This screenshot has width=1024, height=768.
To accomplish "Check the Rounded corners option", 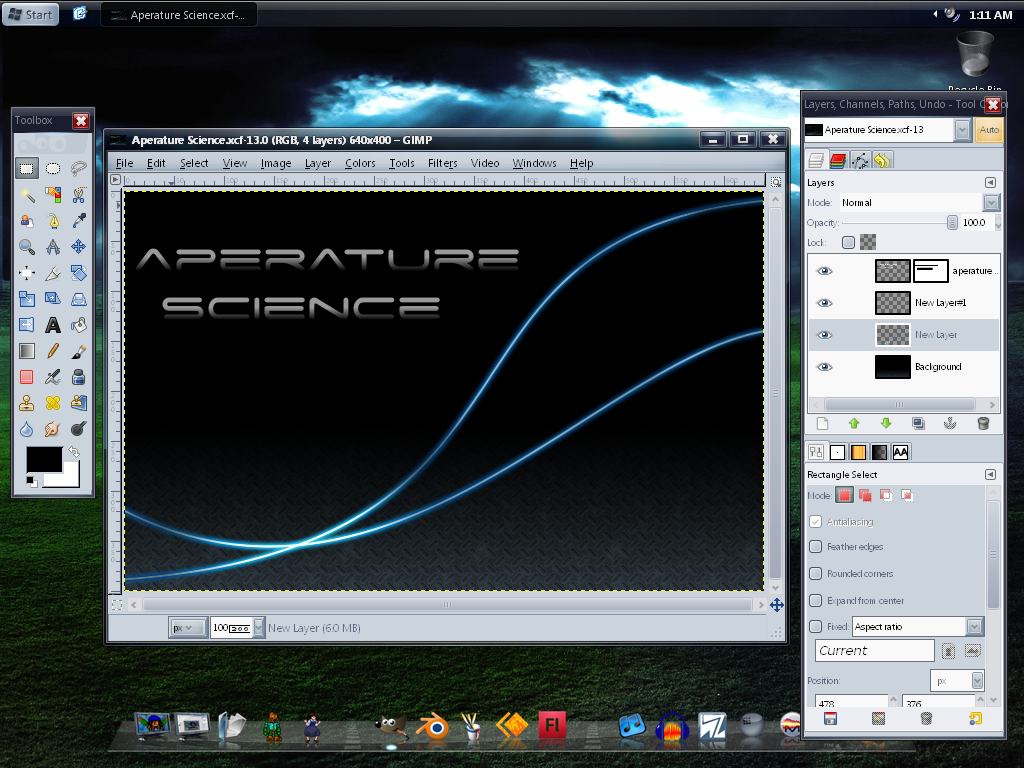I will pyautogui.click(x=816, y=574).
